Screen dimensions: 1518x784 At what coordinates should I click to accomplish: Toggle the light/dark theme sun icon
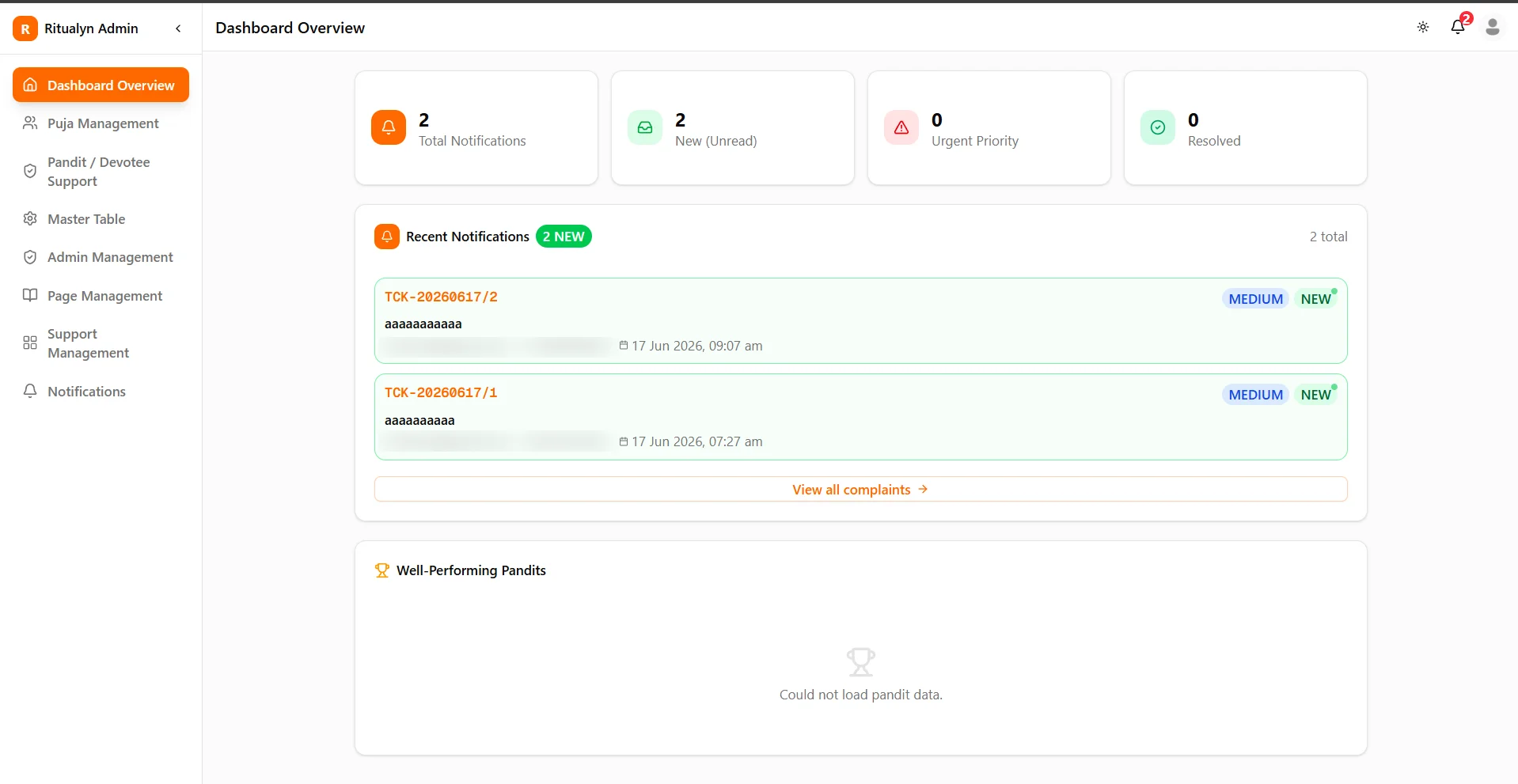coord(1422,28)
